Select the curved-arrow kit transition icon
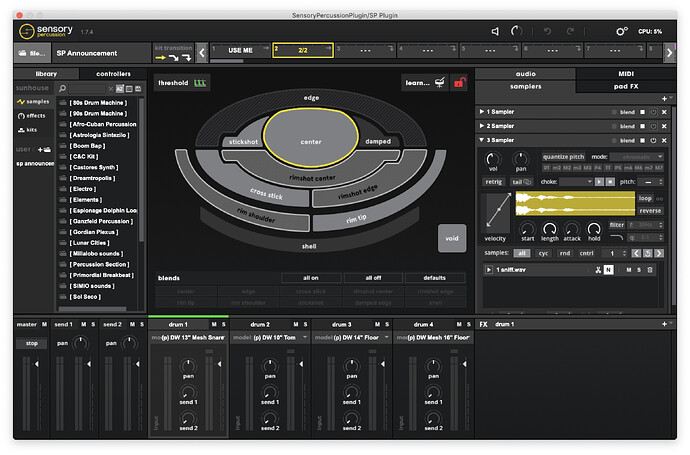 173,58
